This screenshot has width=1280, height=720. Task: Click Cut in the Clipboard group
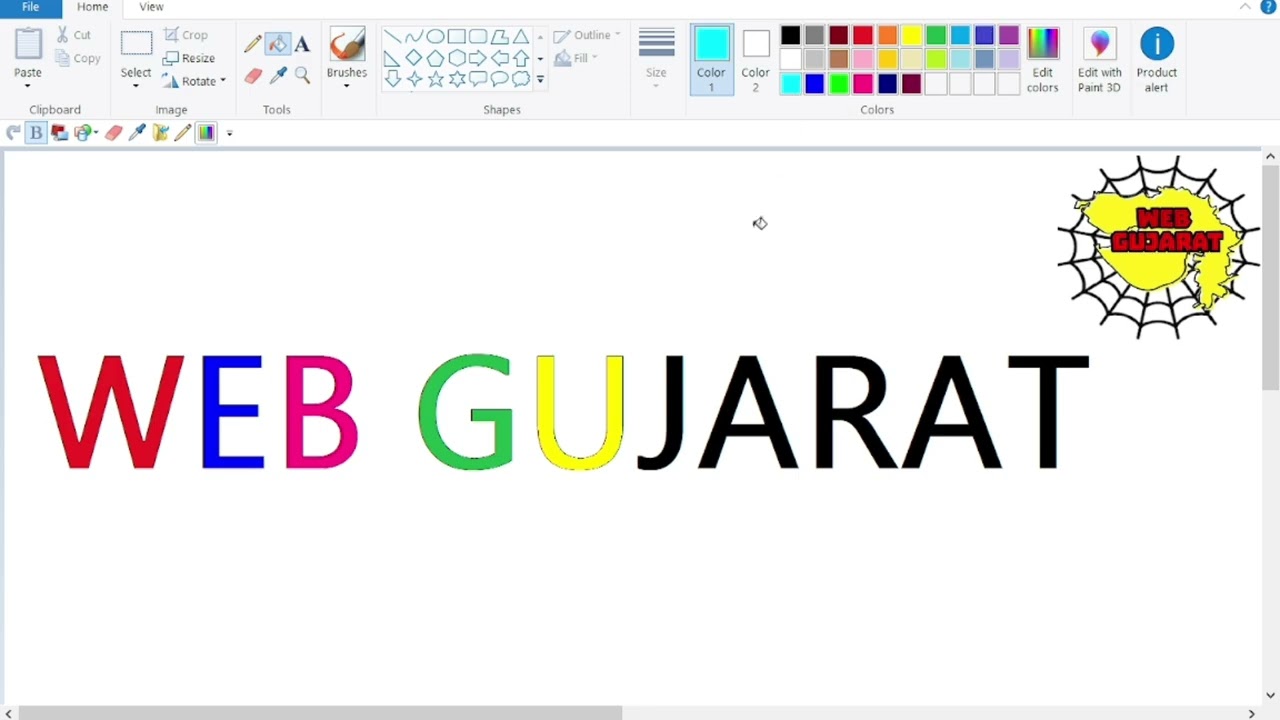73,35
